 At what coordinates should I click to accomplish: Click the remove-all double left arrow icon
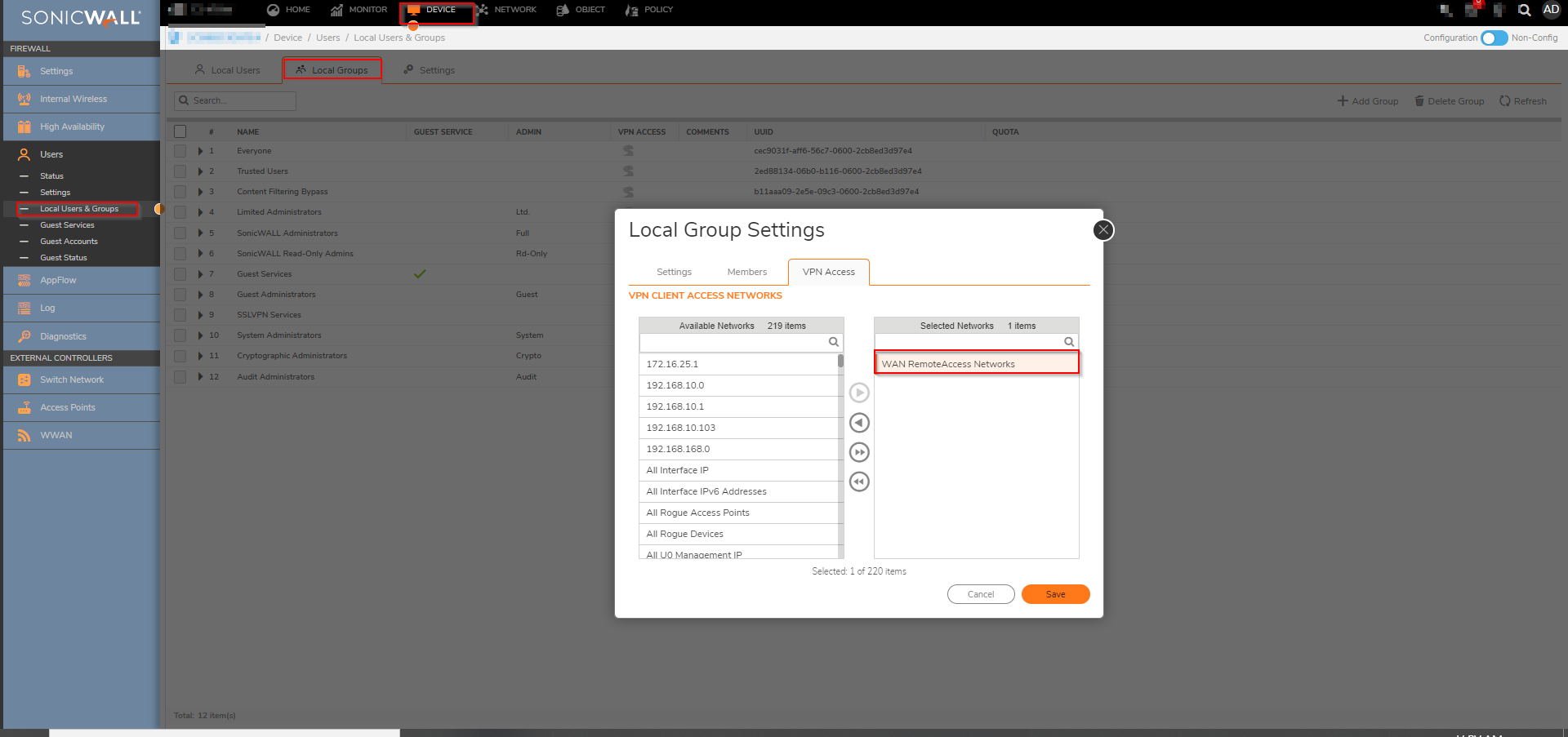859,482
